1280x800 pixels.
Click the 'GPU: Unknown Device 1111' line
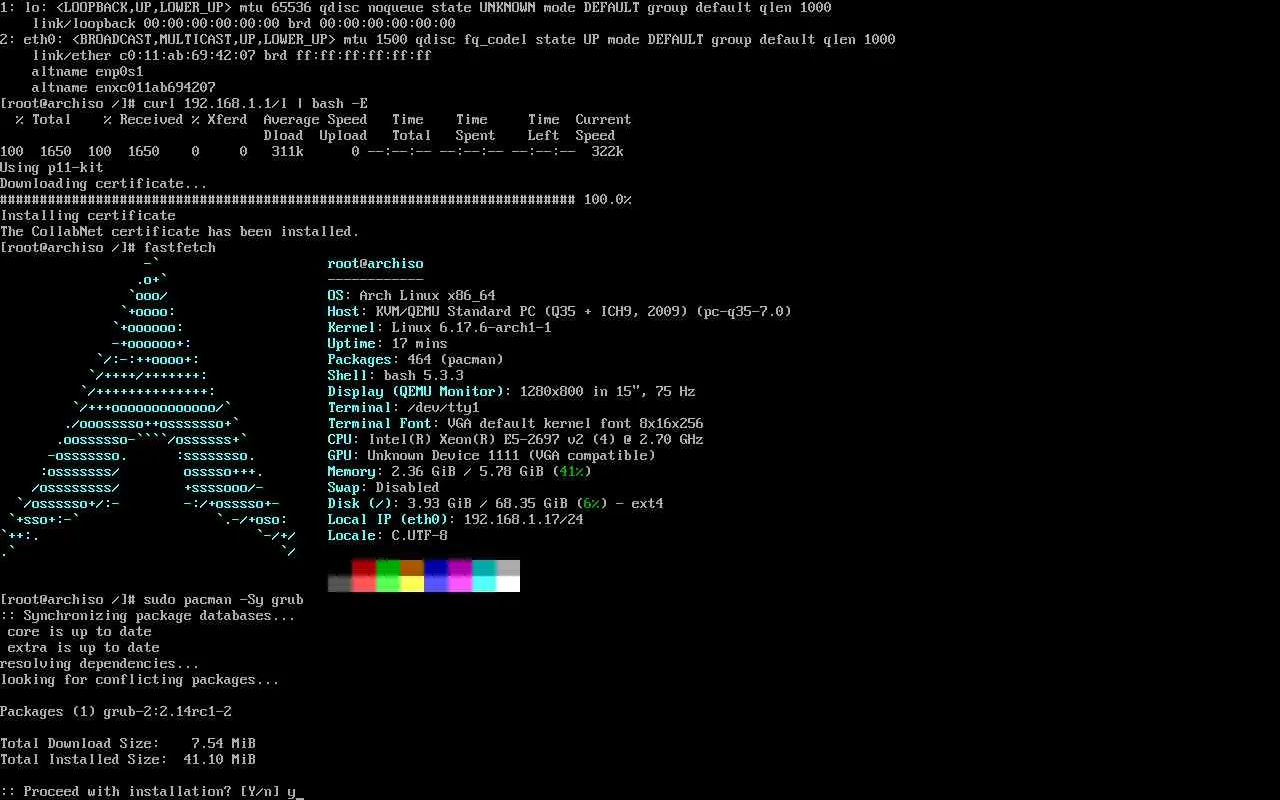click(492, 456)
